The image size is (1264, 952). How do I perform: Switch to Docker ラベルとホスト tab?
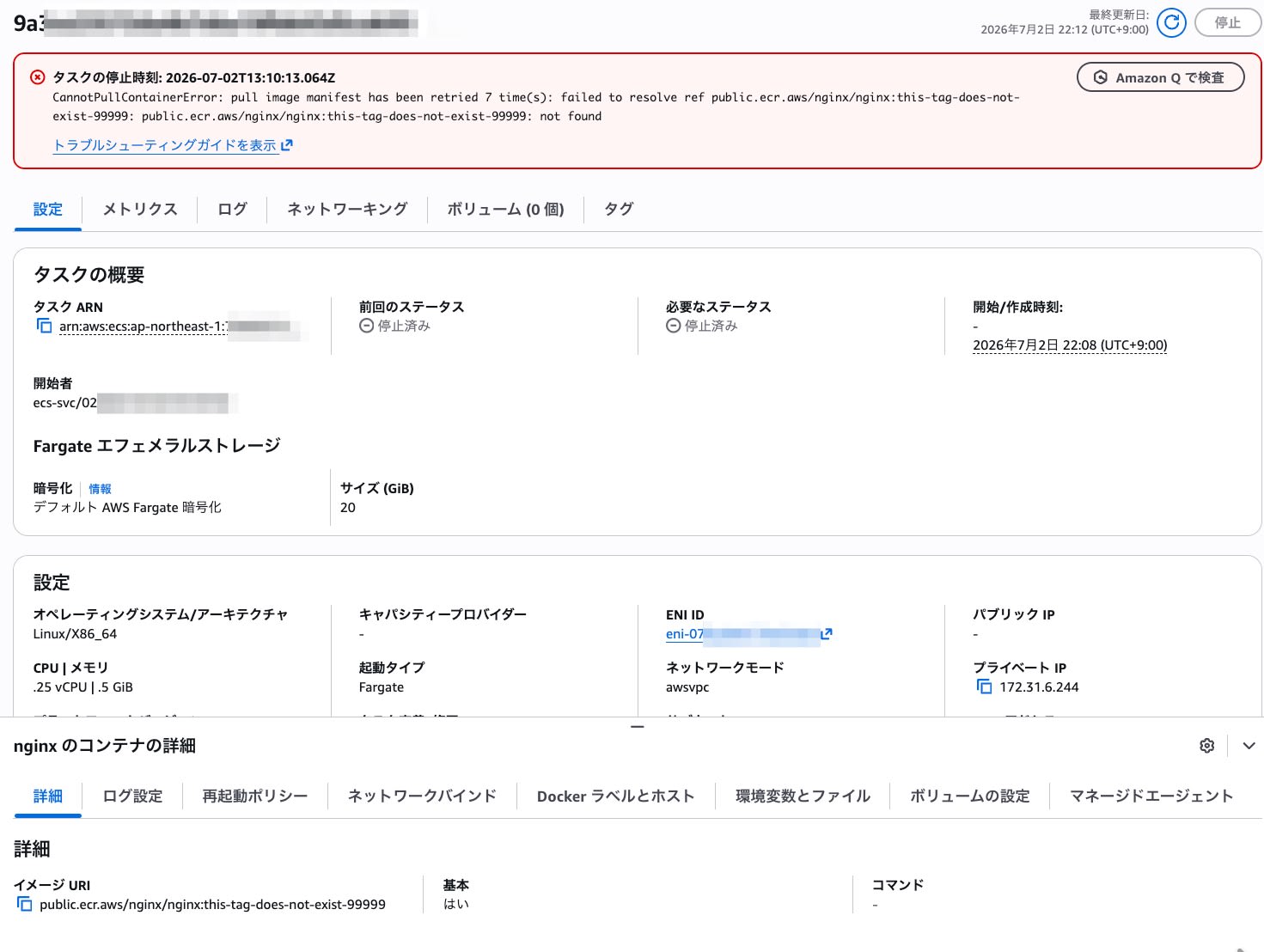coord(615,796)
